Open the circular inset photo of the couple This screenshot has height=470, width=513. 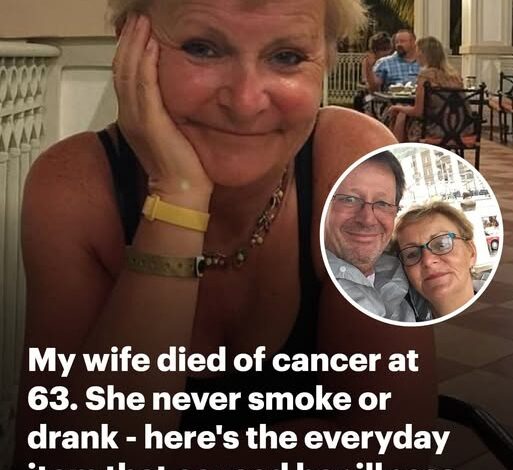[x=412, y=235]
